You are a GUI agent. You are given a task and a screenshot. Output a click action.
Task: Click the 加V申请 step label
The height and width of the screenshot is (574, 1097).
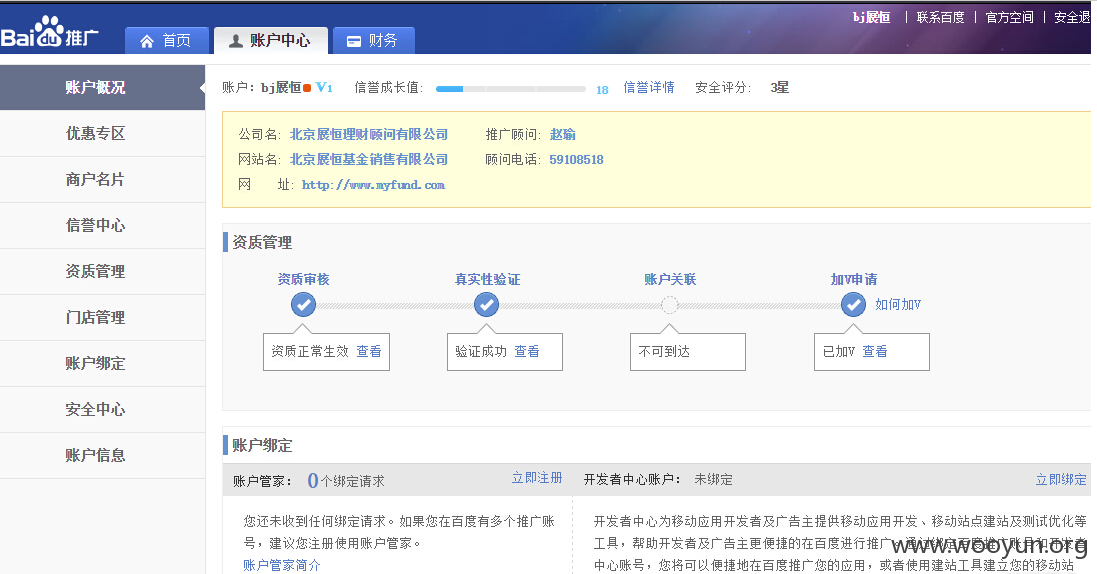854,279
